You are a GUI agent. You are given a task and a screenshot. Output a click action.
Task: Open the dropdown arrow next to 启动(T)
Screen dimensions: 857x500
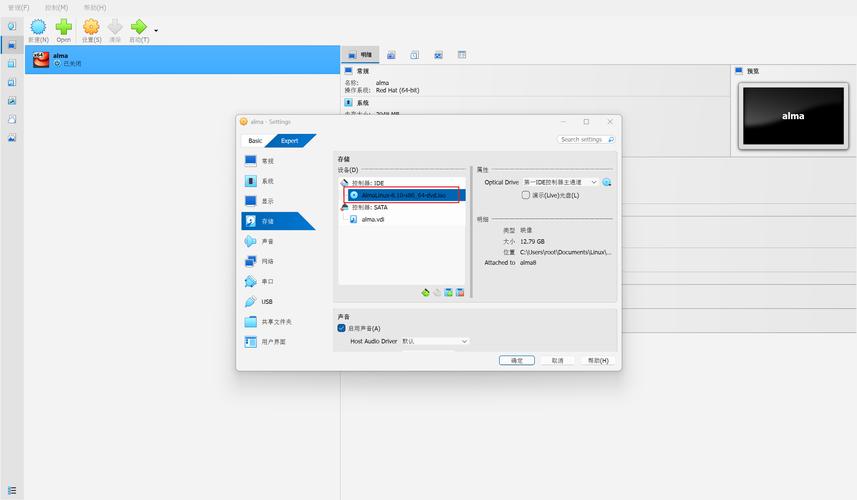156,31
